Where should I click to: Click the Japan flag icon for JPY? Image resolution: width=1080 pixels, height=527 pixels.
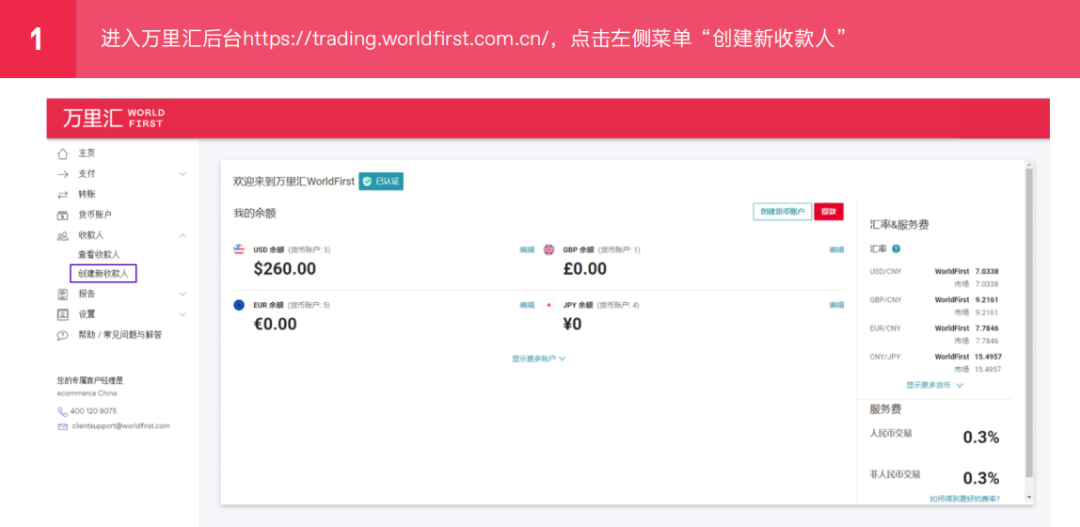[549, 304]
